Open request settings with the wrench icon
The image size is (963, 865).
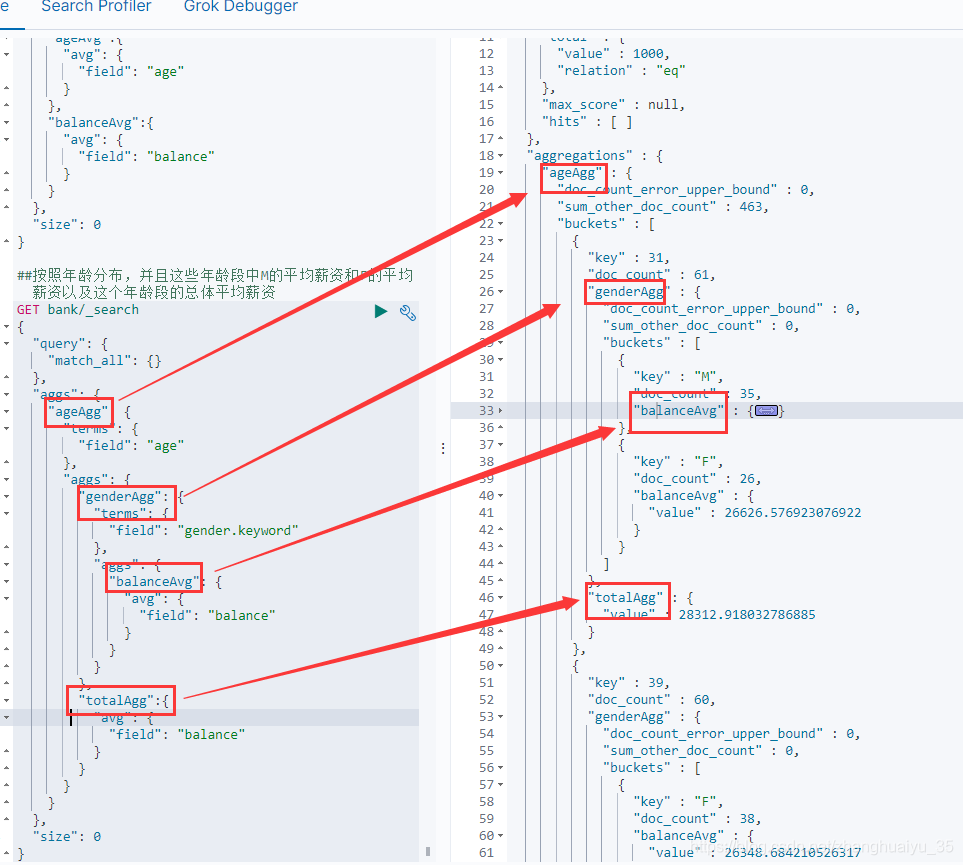coord(407,312)
